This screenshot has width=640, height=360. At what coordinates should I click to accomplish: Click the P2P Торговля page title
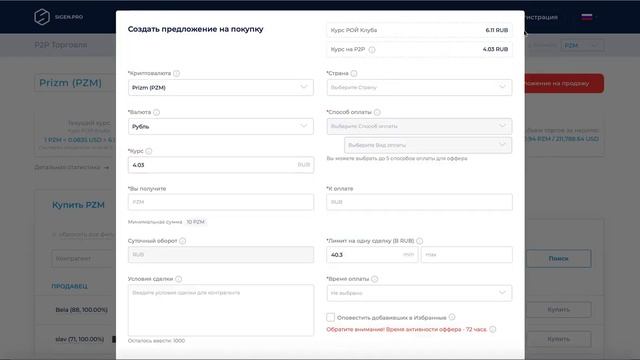tap(61, 45)
